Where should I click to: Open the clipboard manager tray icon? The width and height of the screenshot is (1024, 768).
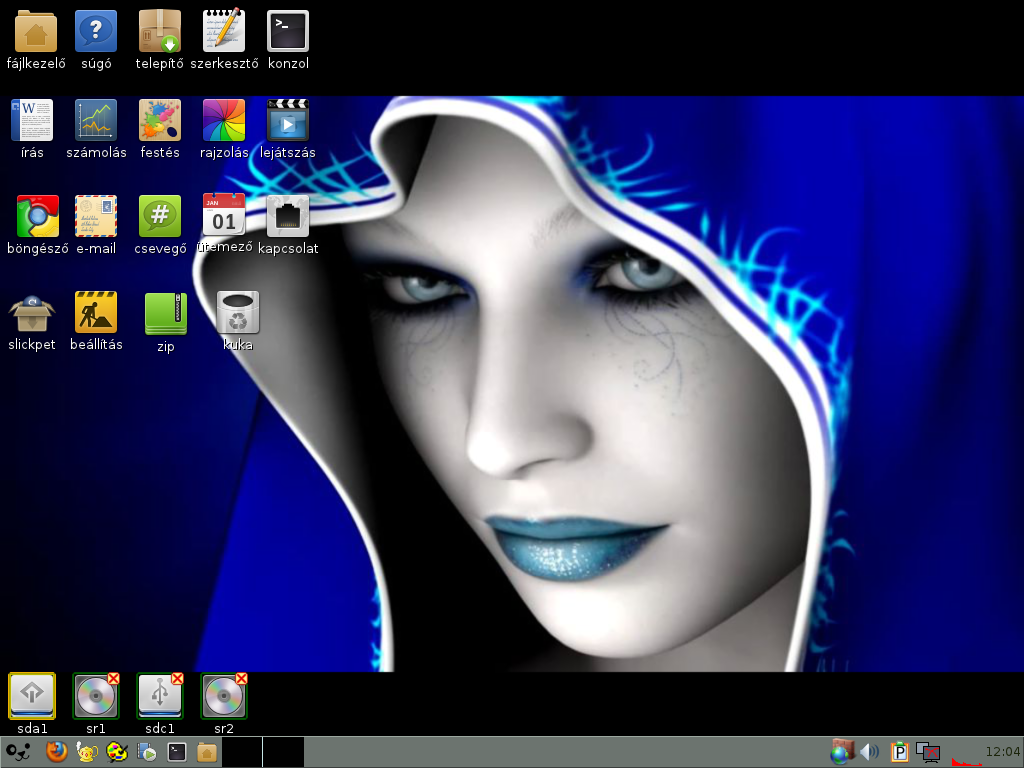pos(899,752)
